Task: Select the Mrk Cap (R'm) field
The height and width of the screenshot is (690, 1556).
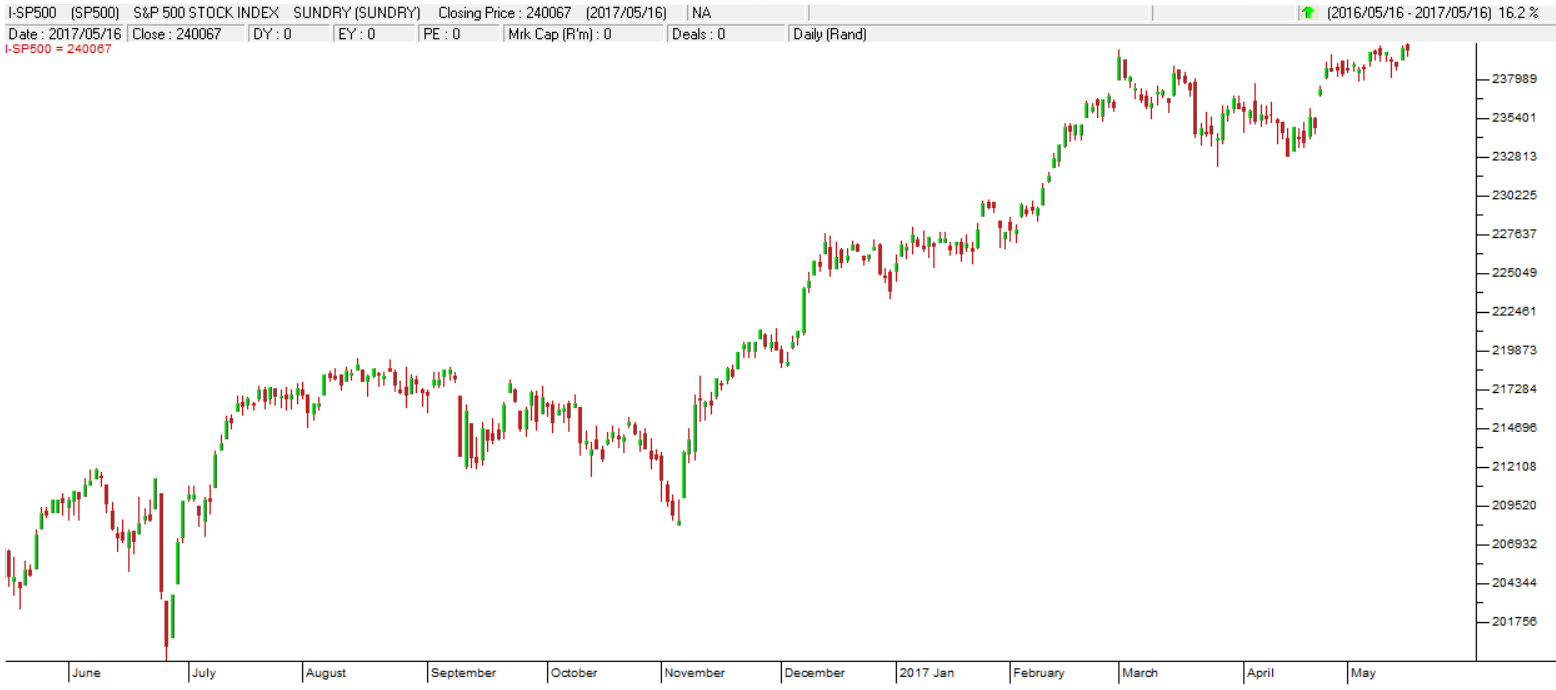Action: click(x=559, y=34)
